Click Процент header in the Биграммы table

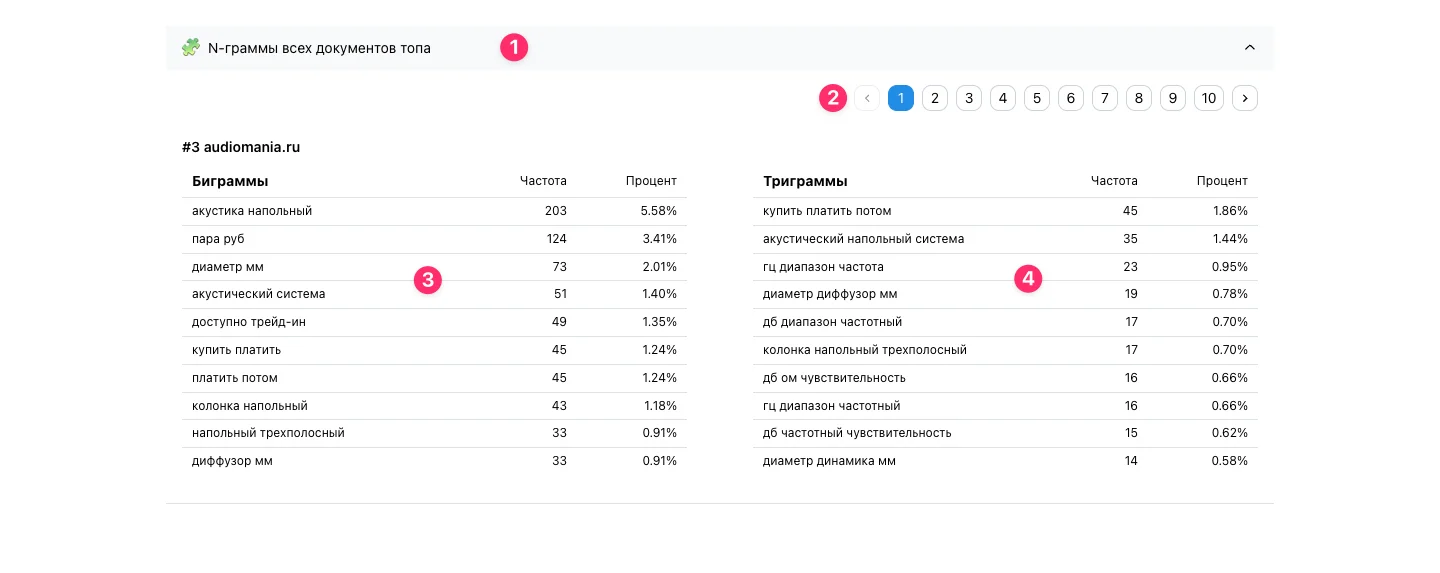point(651,181)
